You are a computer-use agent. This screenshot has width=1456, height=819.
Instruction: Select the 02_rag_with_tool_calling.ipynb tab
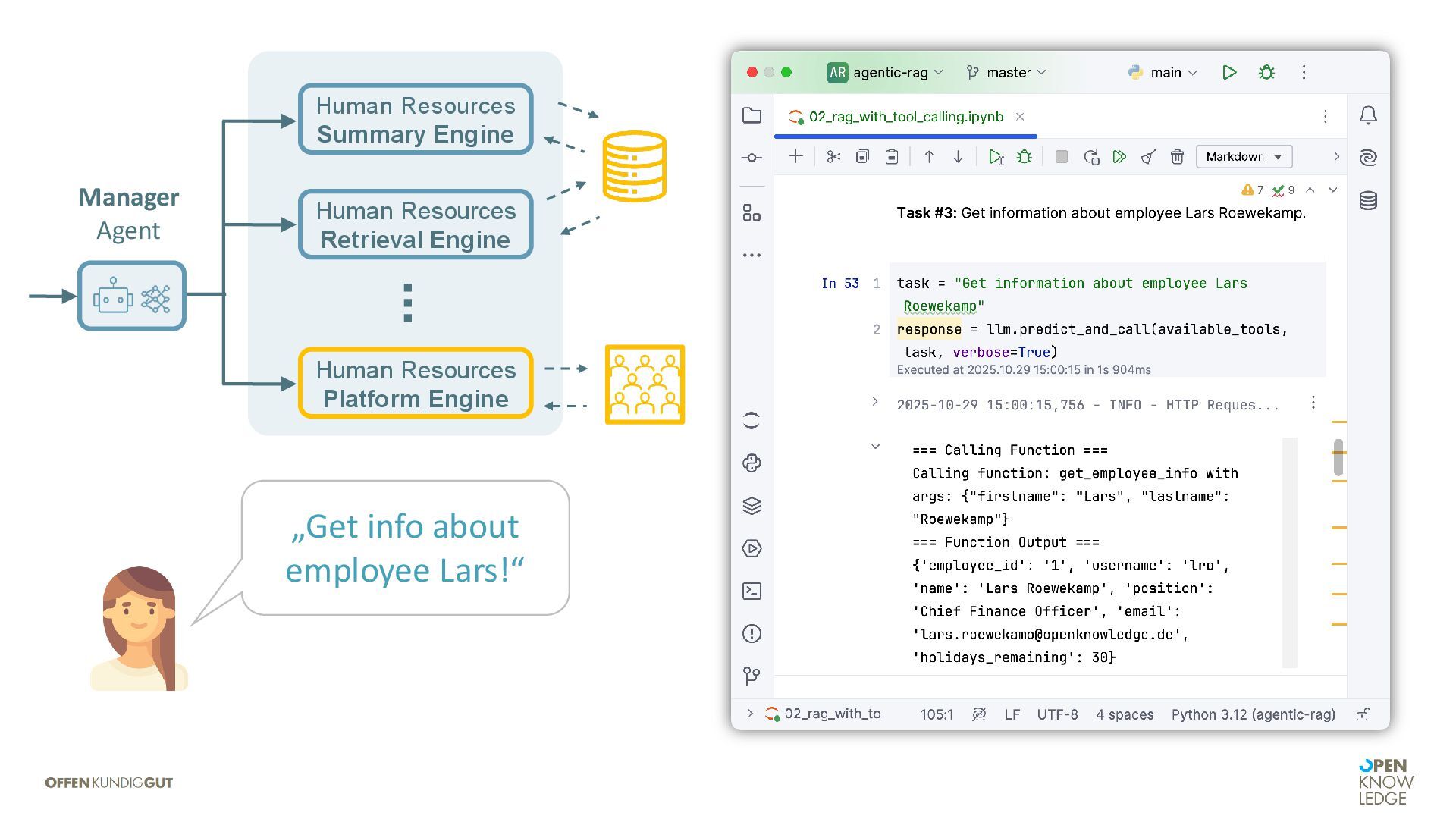coord(905,117)
